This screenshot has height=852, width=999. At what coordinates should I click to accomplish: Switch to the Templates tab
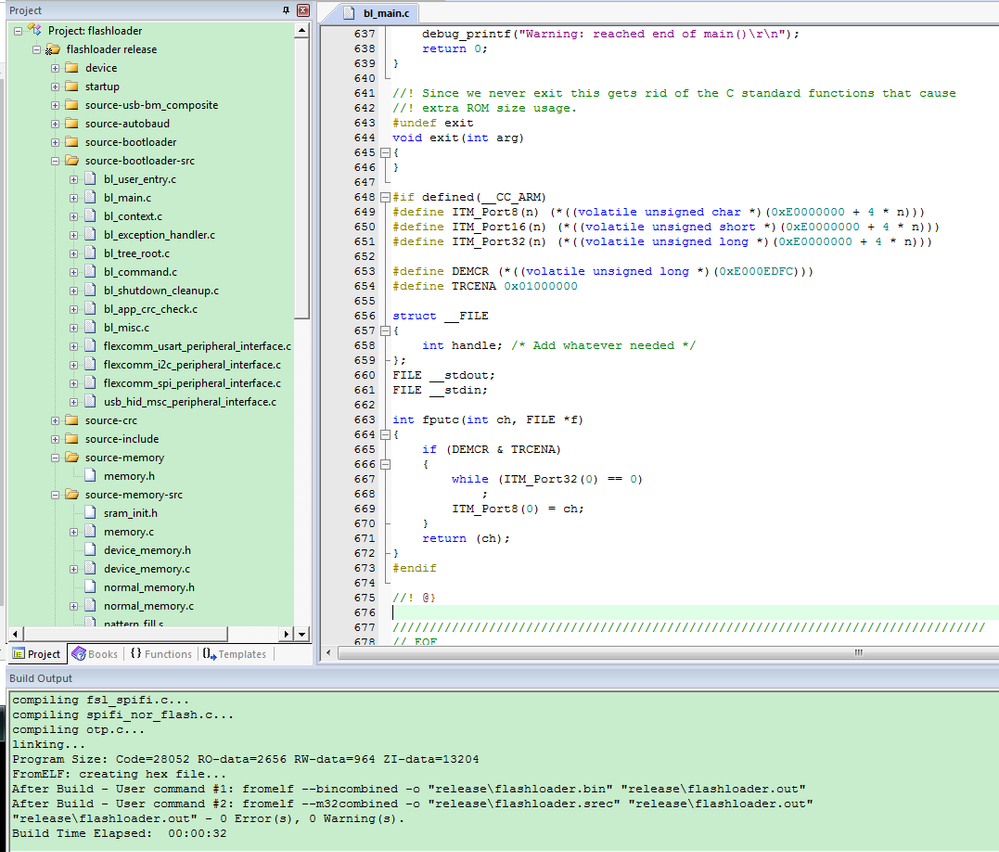235,654
